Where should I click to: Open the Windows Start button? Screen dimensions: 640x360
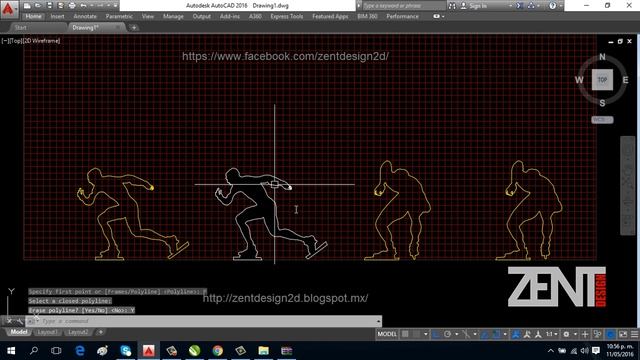(x=11, y=351)
